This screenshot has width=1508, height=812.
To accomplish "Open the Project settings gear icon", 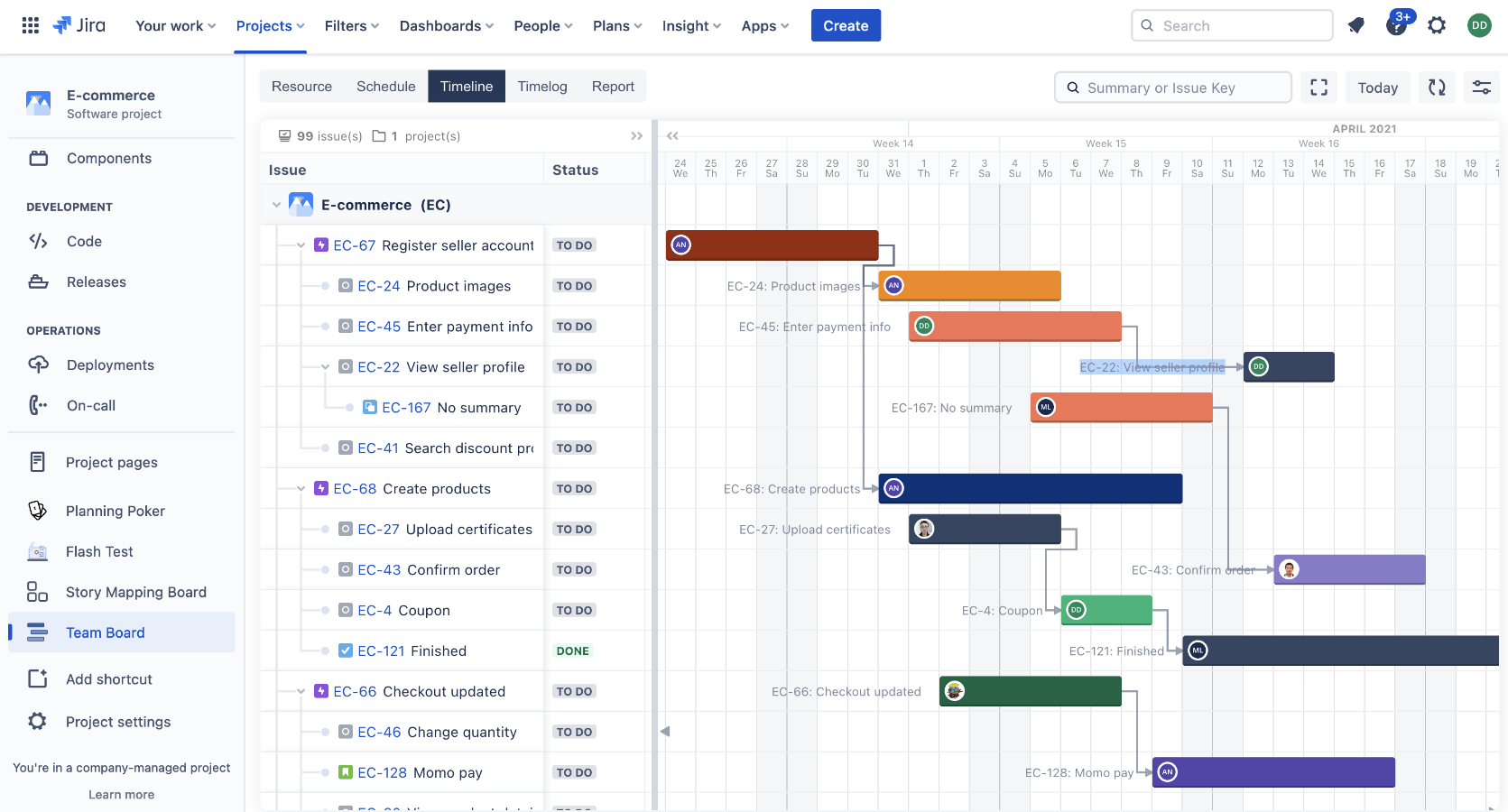I will [38, 722].
